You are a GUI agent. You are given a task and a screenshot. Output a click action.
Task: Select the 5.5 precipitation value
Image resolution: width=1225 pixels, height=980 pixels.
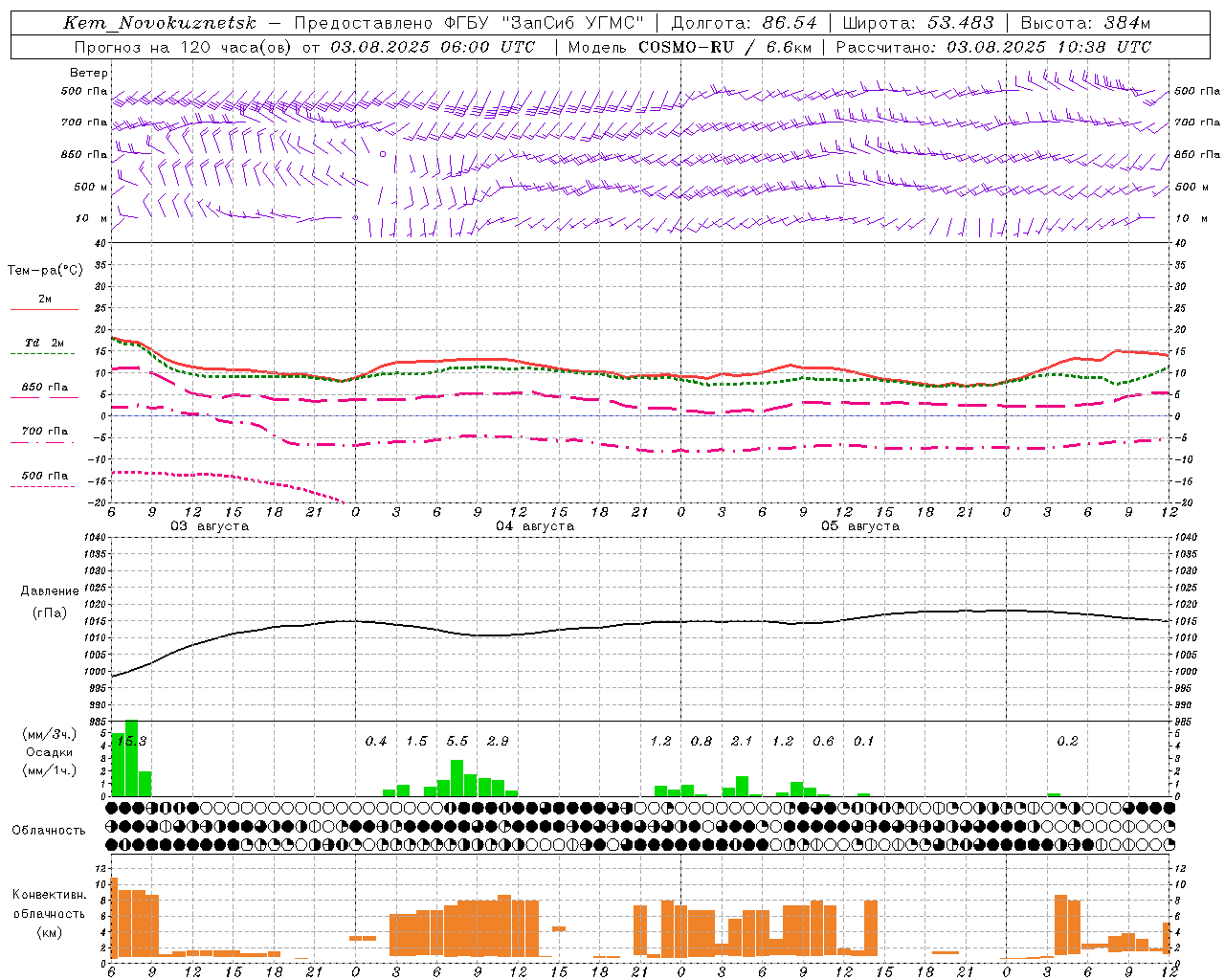coord(457,741)
